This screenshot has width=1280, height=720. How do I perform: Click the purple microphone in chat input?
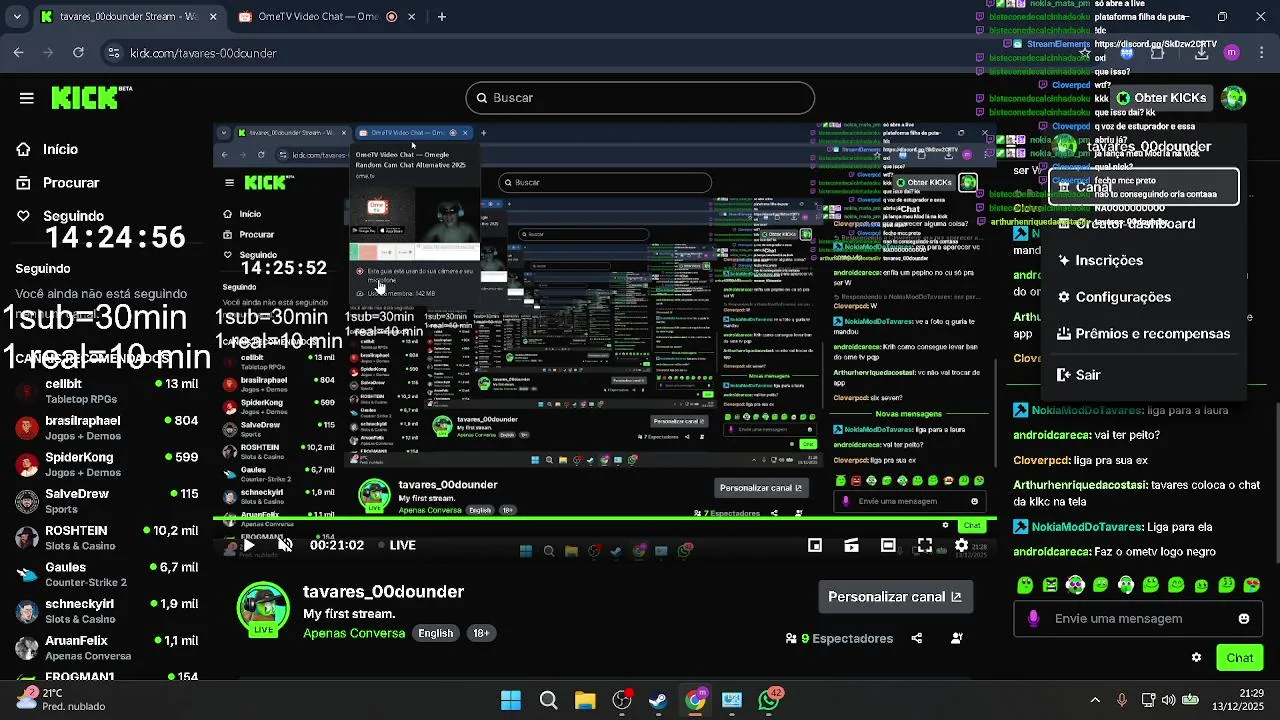pos(1033,619)
